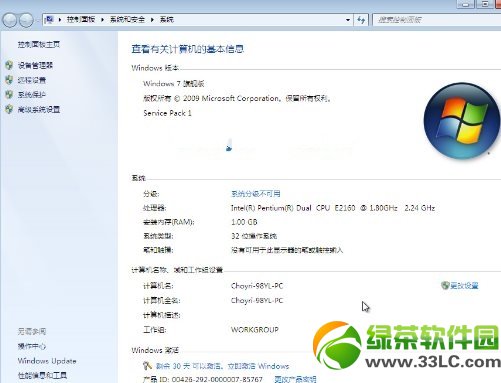501x383 pixels.
Task: Open 控制面板主页 in the sidebar
Action: point(39,44)
